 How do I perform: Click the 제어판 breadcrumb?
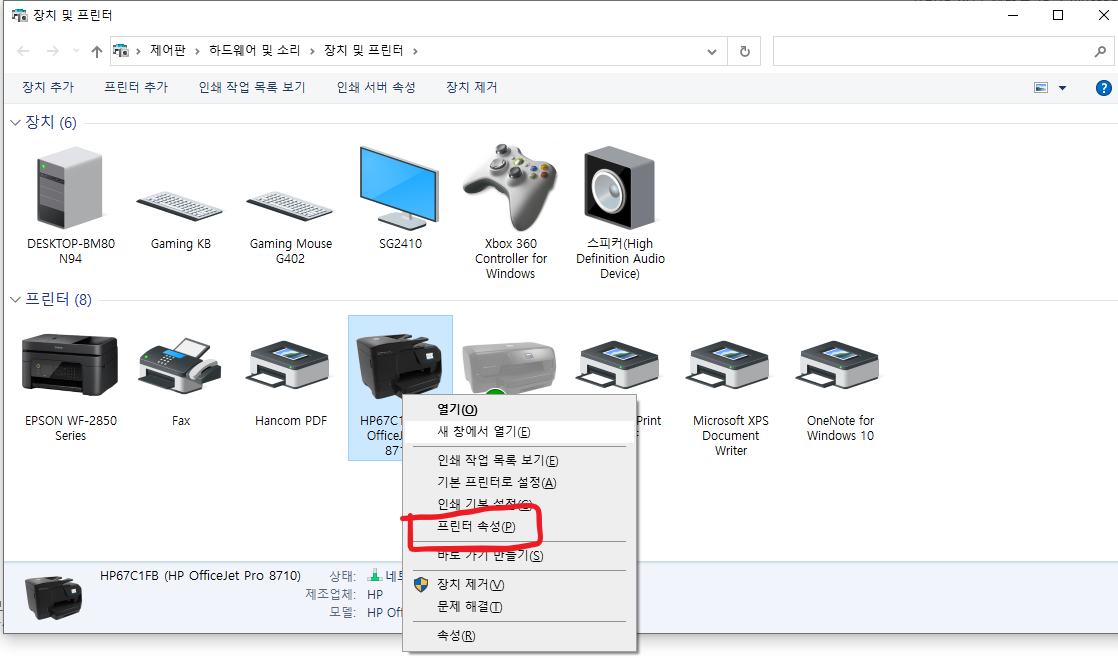pos(168,51)
